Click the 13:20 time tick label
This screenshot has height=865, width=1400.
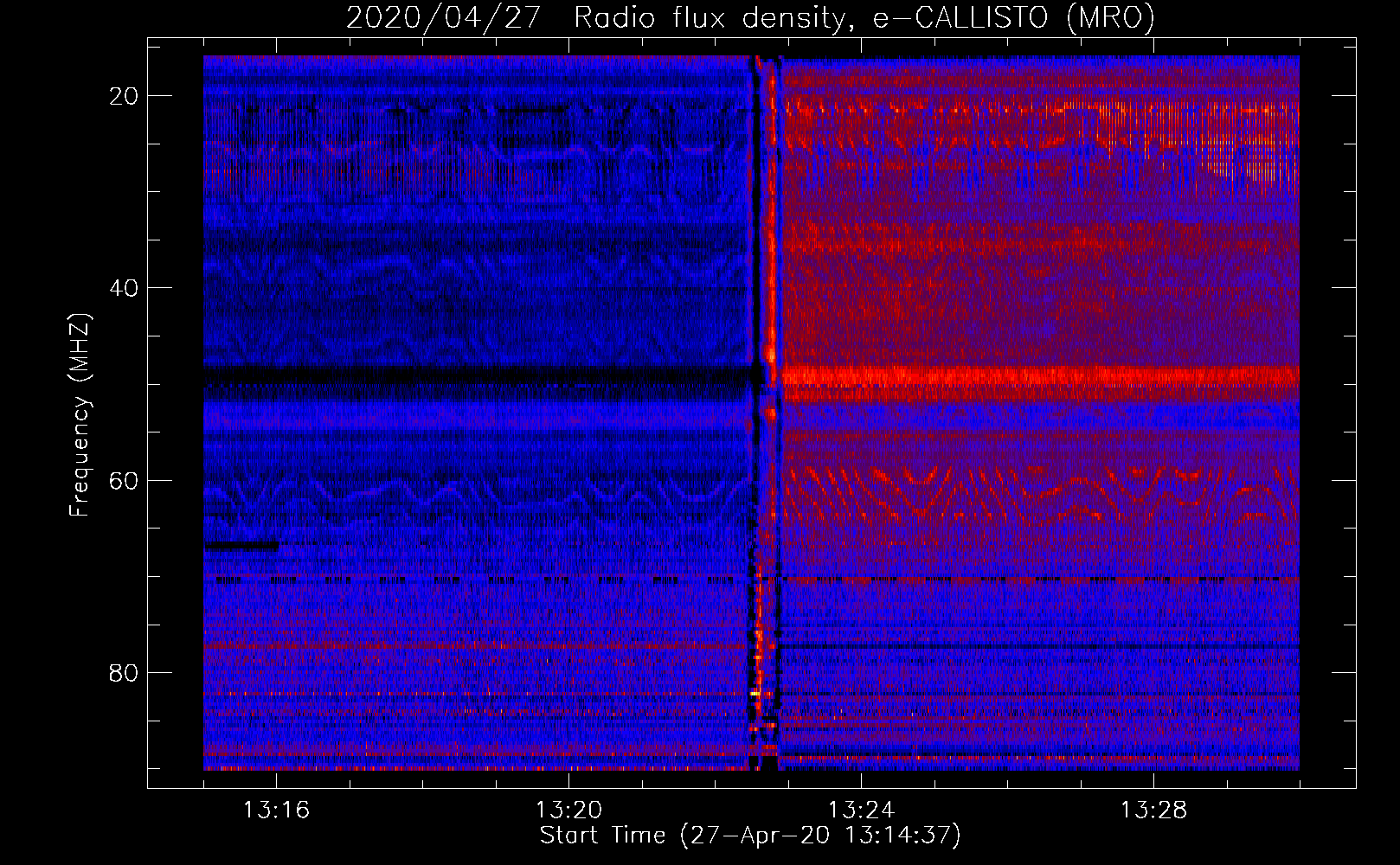[x=568, y=811]
